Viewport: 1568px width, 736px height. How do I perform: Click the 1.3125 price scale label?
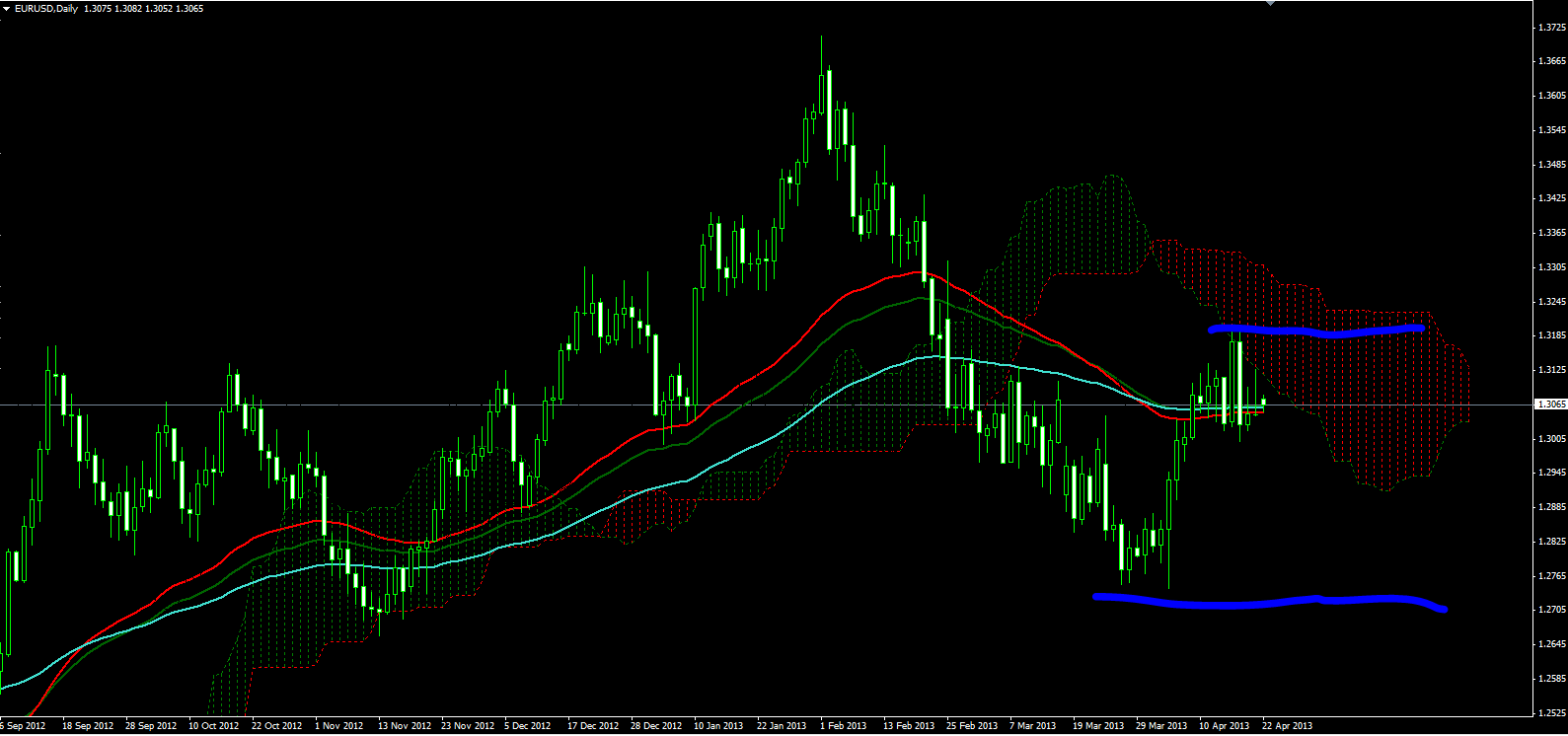1552,370
